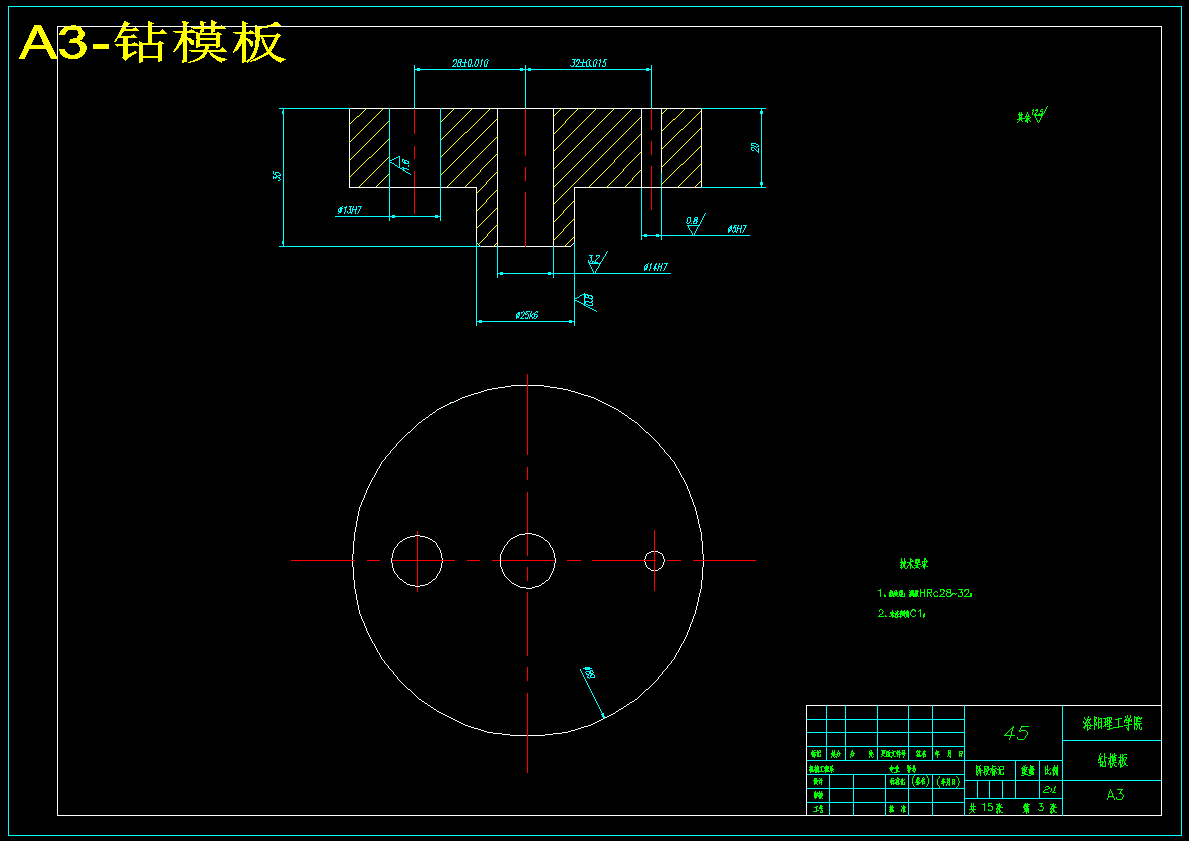Select dimension text "32±0.015"
The image size is (1189, 841).
tap(588, 63)
